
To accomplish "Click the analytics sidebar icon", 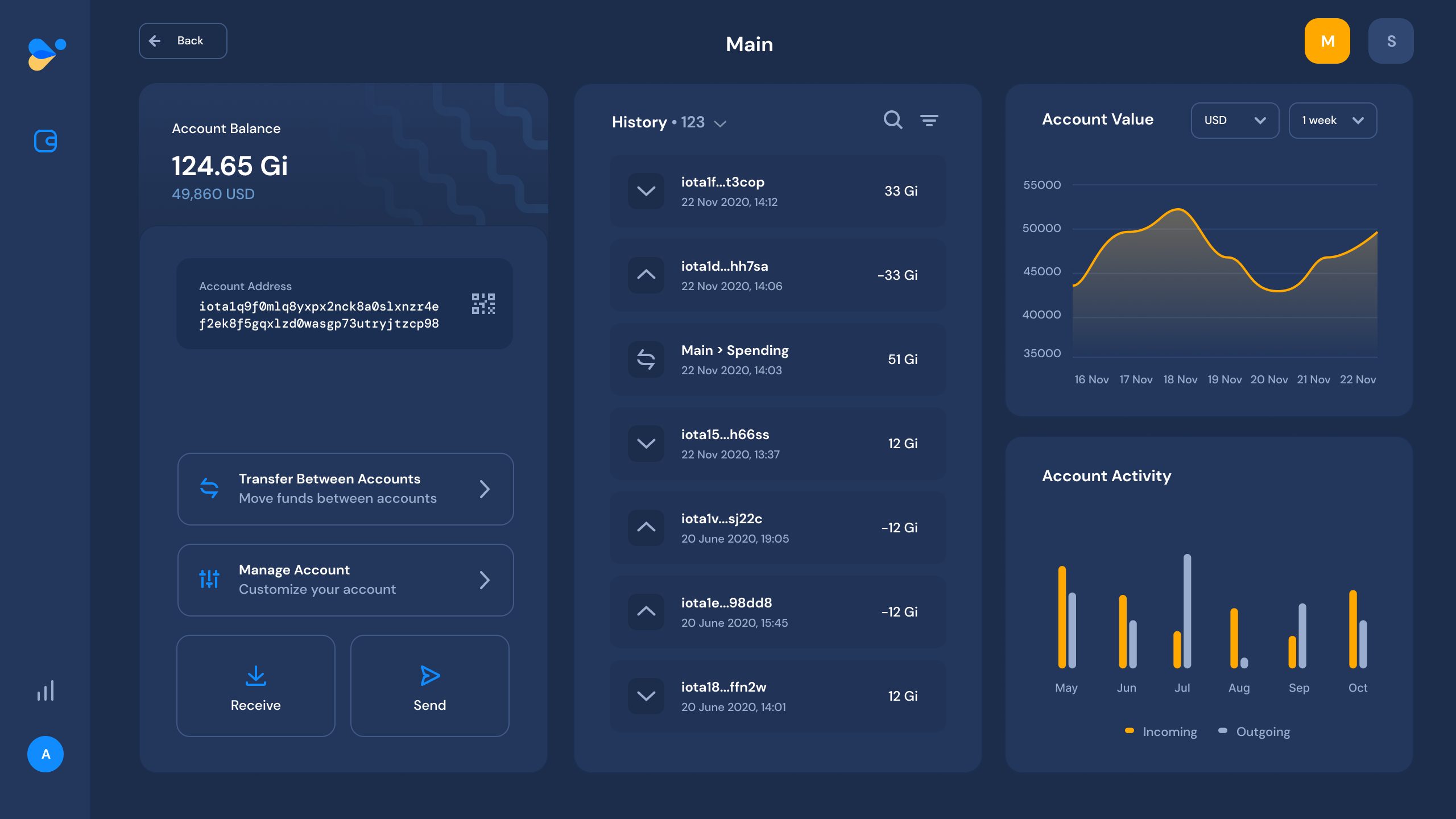I will coord(45,690).
